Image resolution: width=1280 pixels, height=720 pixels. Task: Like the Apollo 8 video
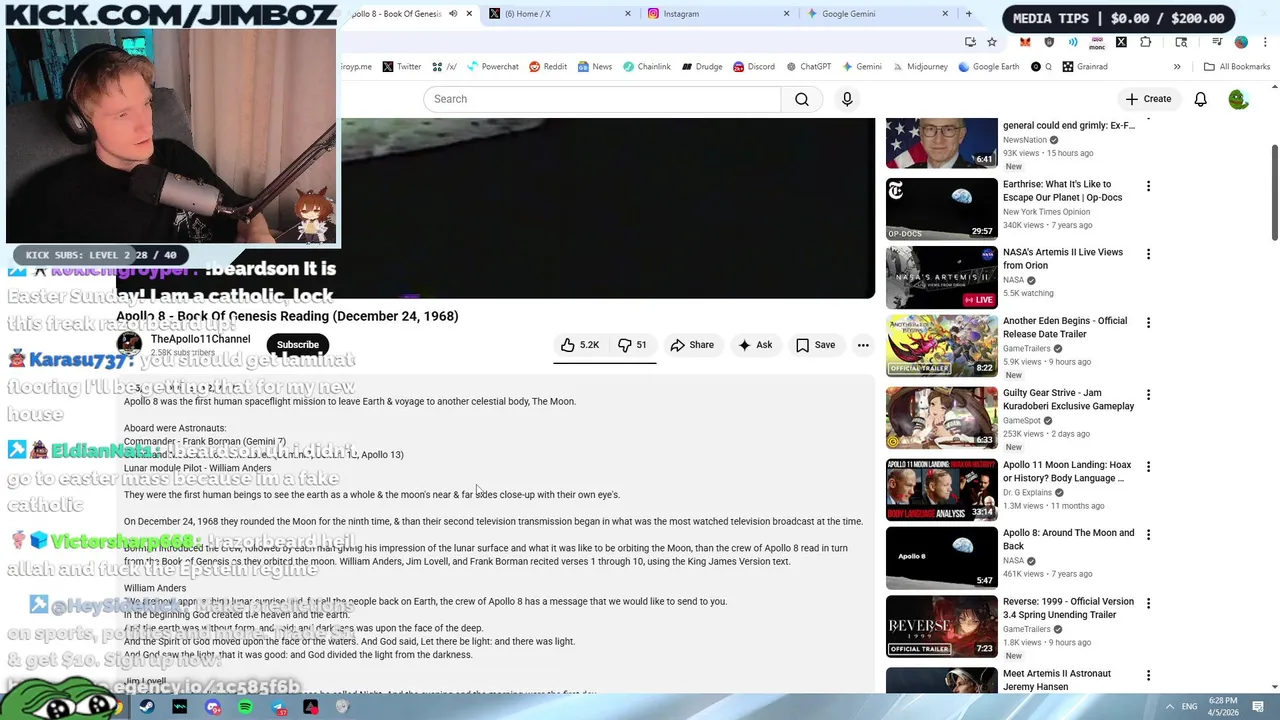(x=579, y=345)
